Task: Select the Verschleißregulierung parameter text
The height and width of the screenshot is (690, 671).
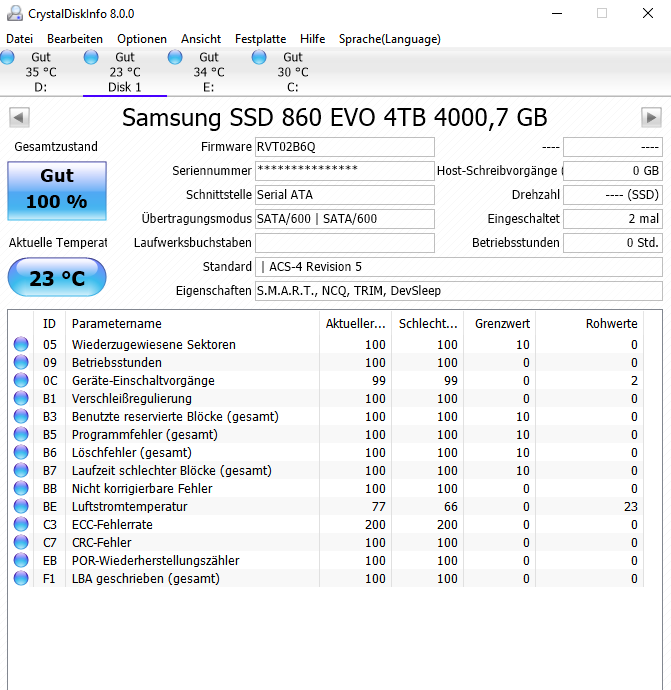Action: pos(132,399)
